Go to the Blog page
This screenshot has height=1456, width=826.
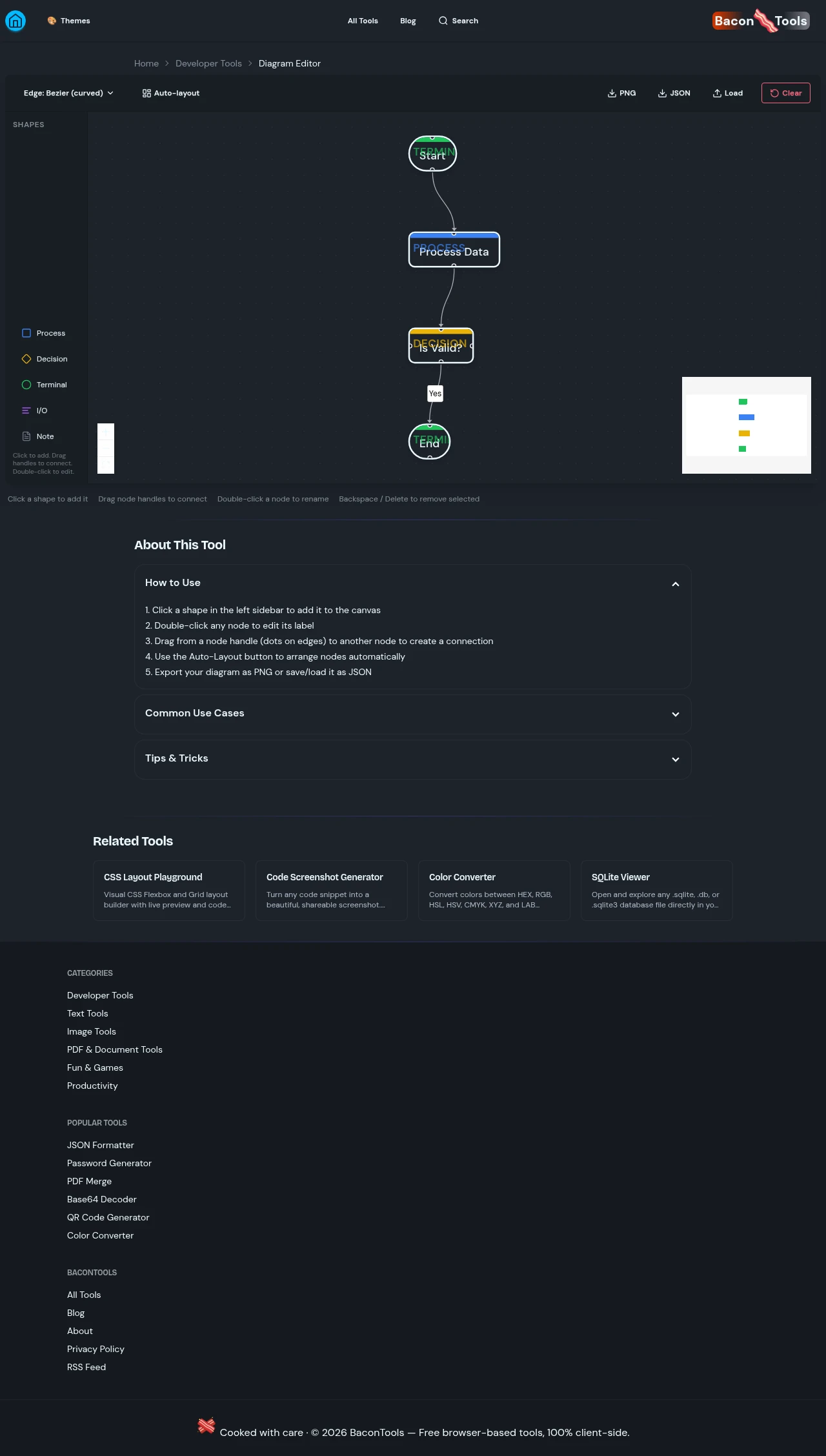408,21
